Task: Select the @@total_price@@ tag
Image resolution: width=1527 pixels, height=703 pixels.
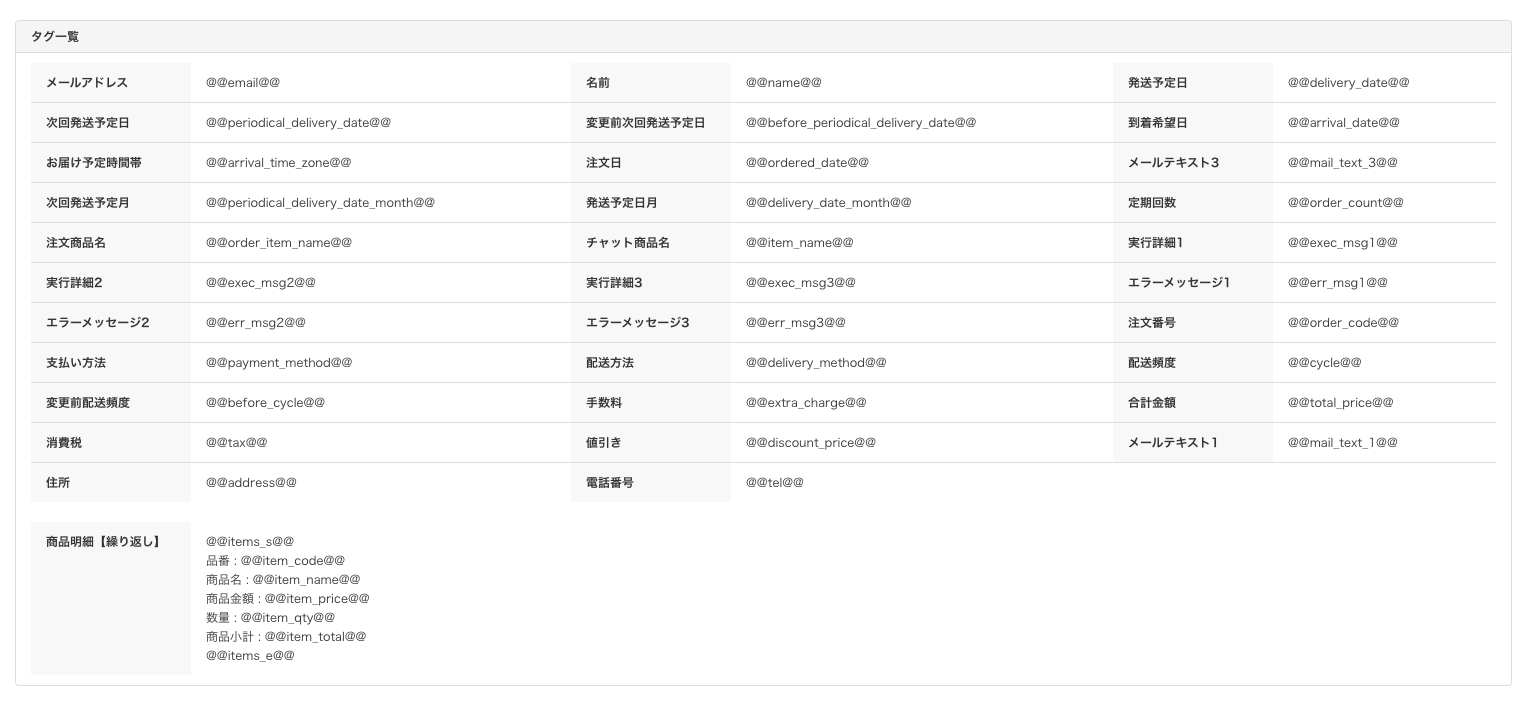Action: click(1341, 403)
